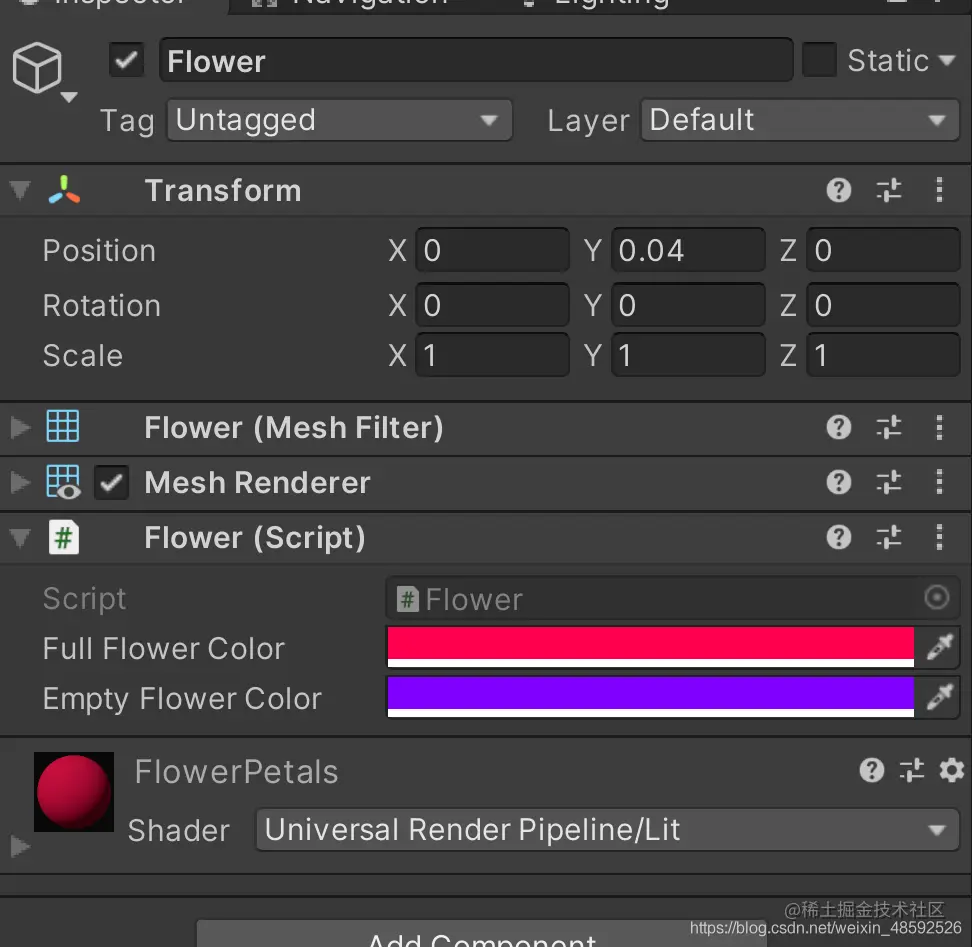Open Mesh Filter help reference
Screen dimensions: 972x947
coord(839,428)
